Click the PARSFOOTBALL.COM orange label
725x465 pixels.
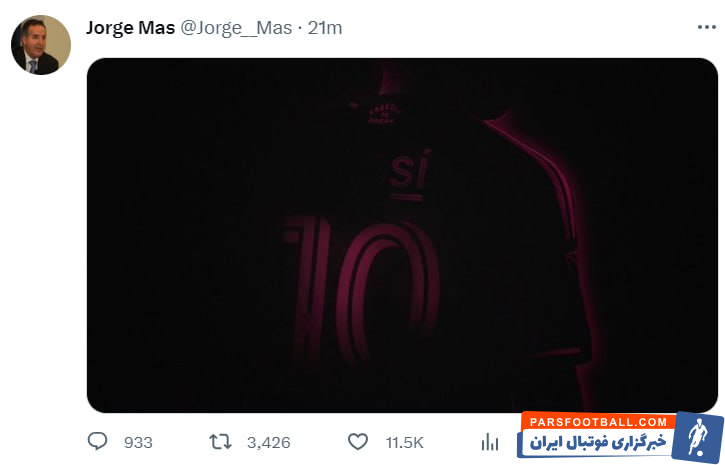(598, 422)
